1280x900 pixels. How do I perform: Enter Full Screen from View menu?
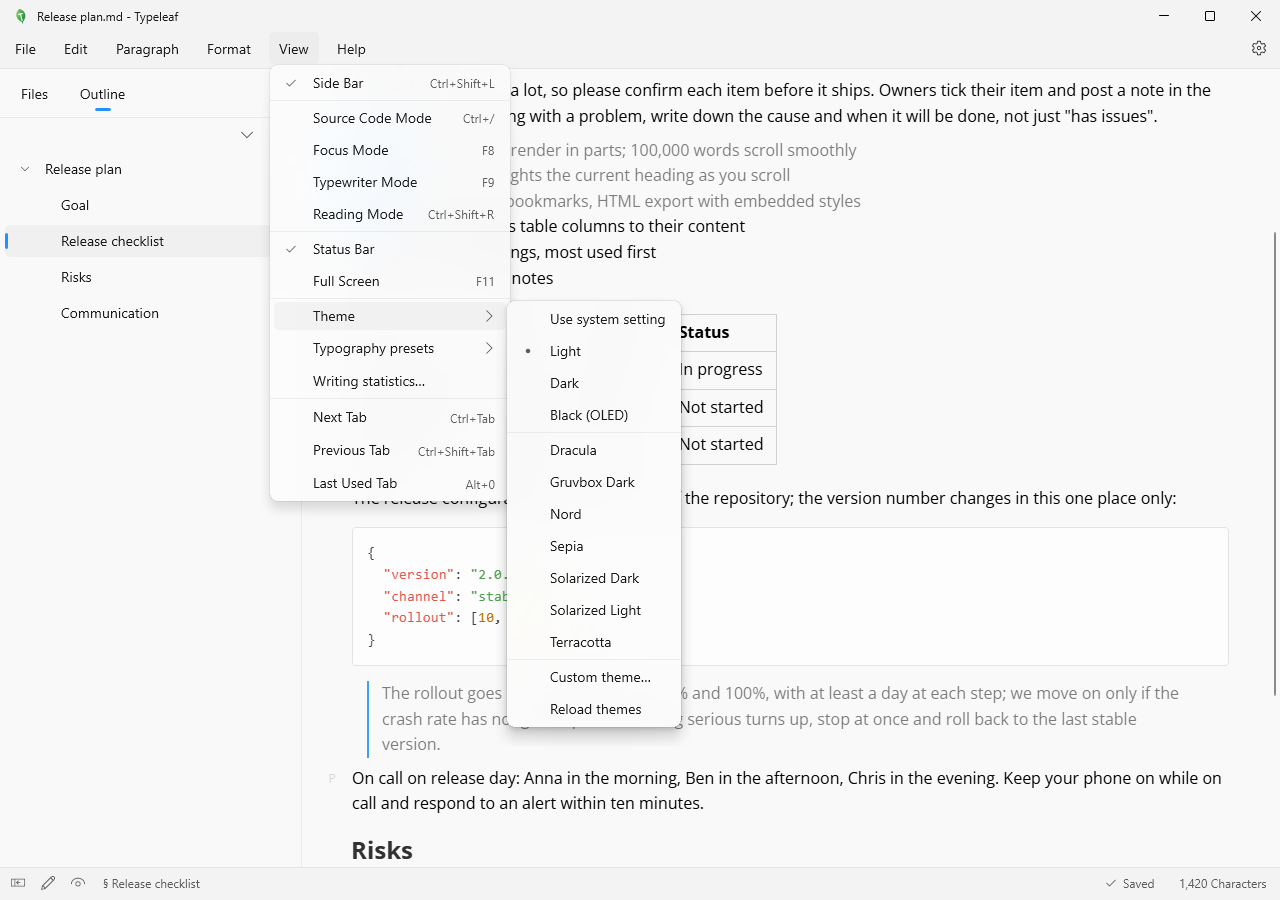point(390,281)
